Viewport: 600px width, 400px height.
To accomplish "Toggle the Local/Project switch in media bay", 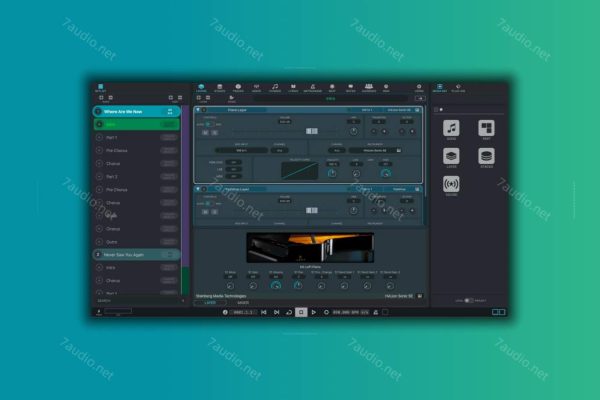I will tap(469, 300).
